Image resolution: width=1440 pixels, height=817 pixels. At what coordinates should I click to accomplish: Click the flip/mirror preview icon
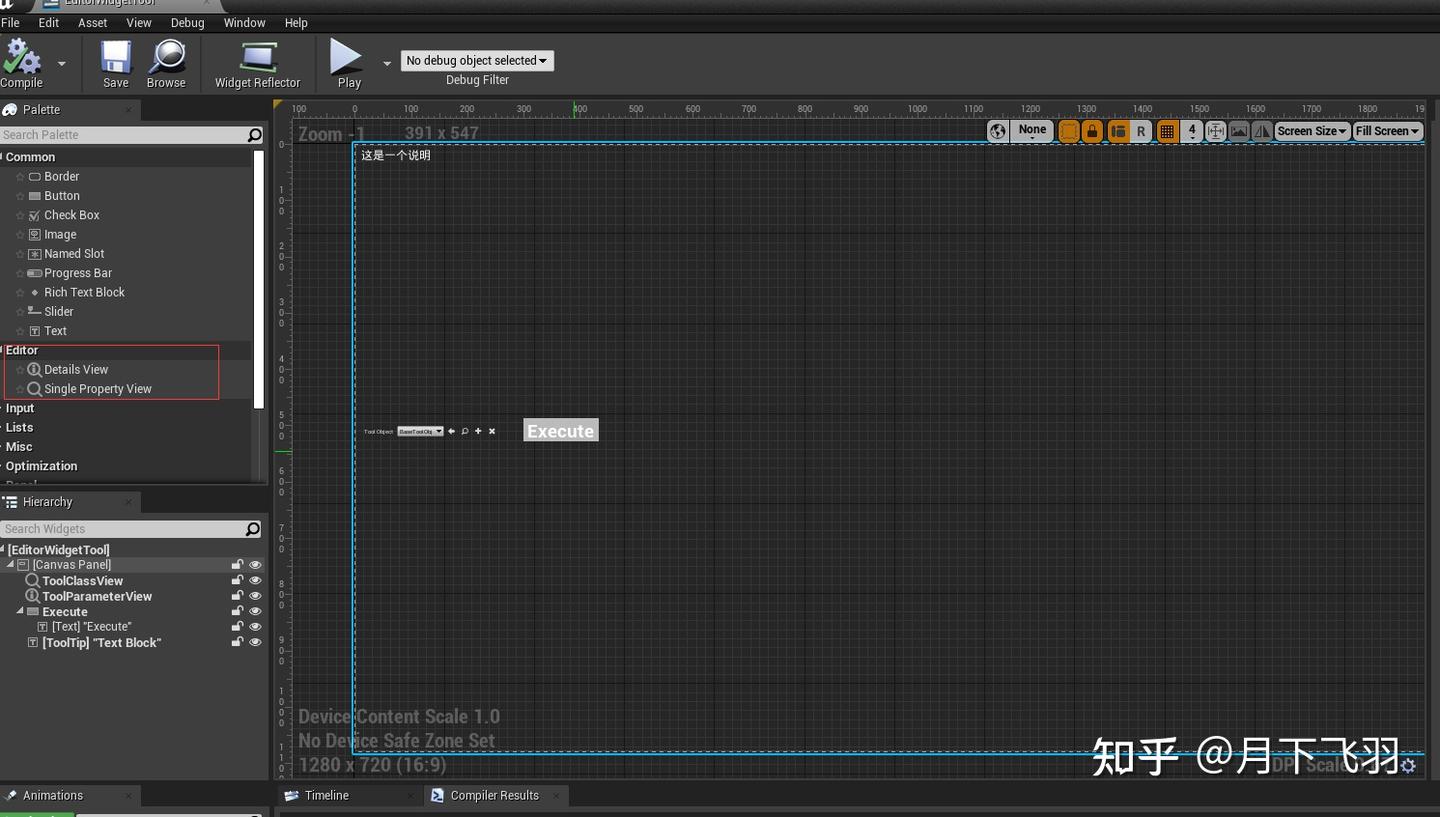(1261, 131)
